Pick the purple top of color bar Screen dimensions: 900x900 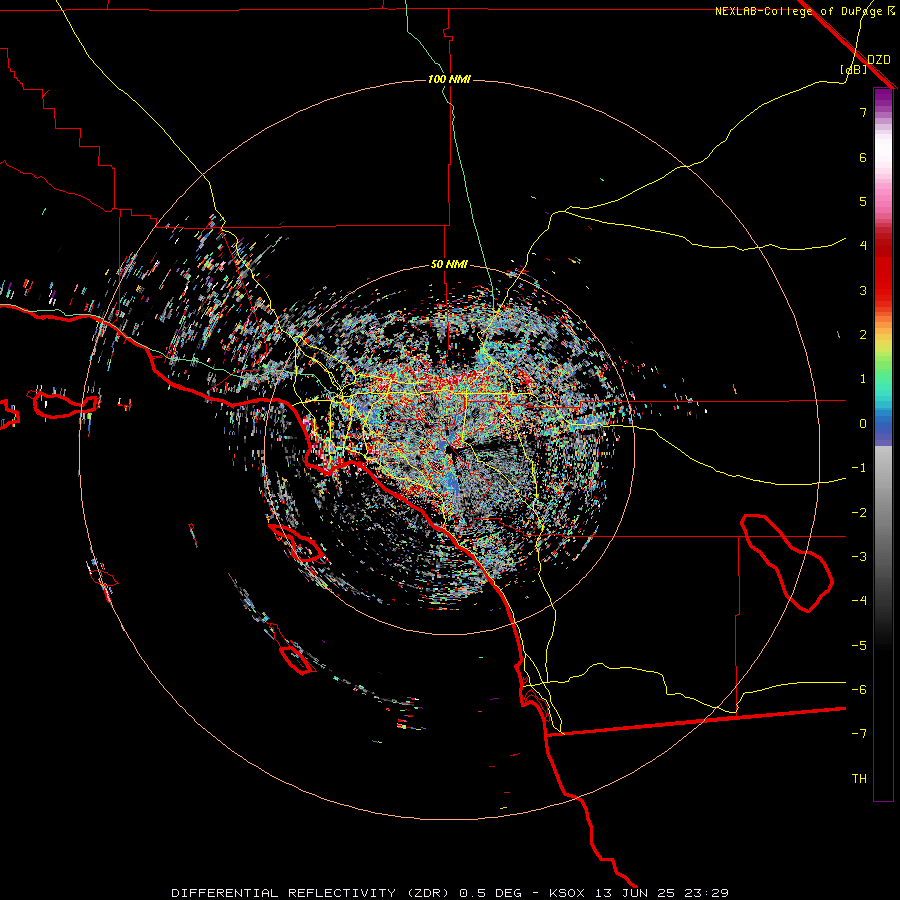click(x=883, y=98)
